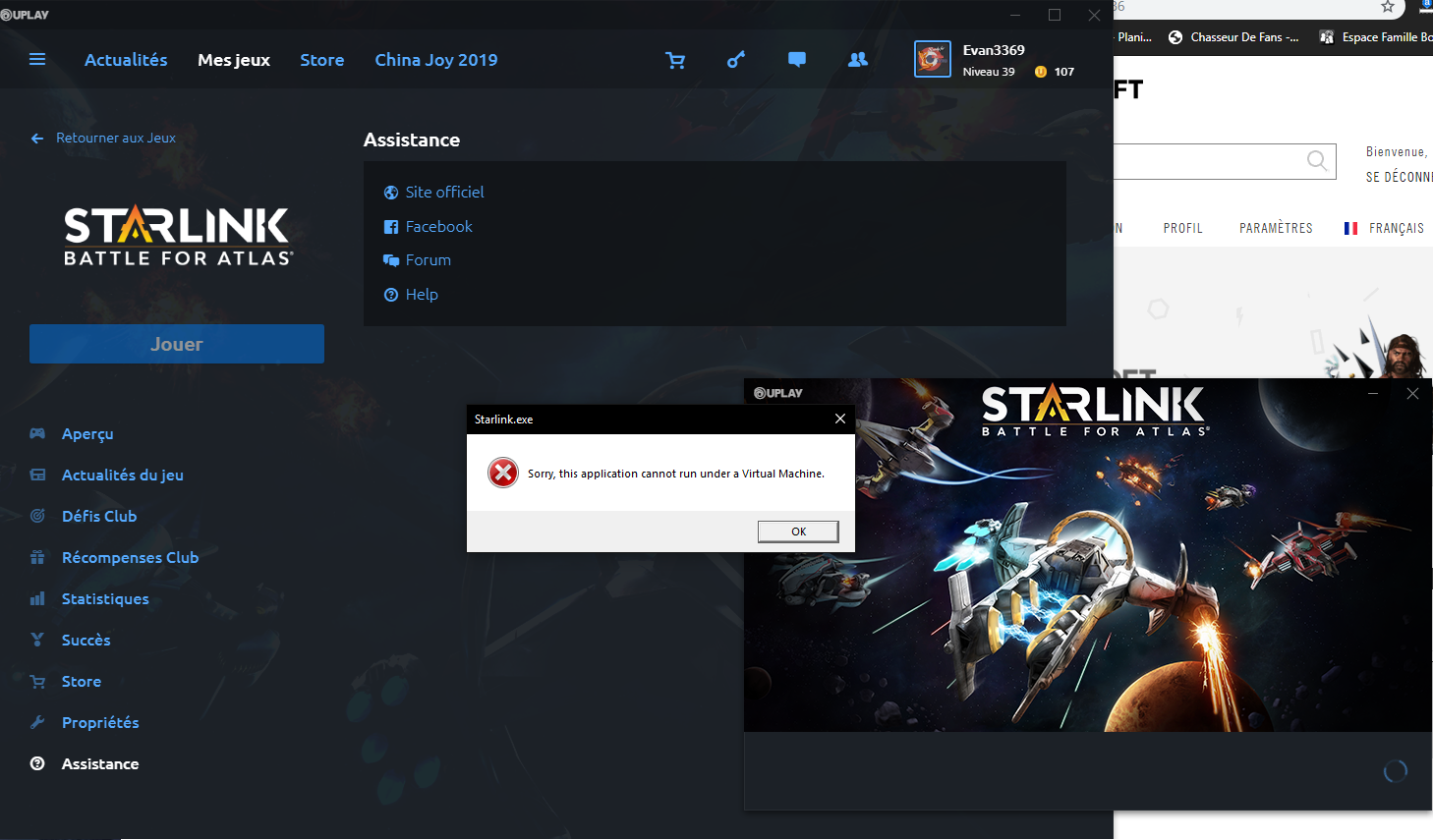
Task: Click the gold Uplay coin icon
Action: (1041, 72)
